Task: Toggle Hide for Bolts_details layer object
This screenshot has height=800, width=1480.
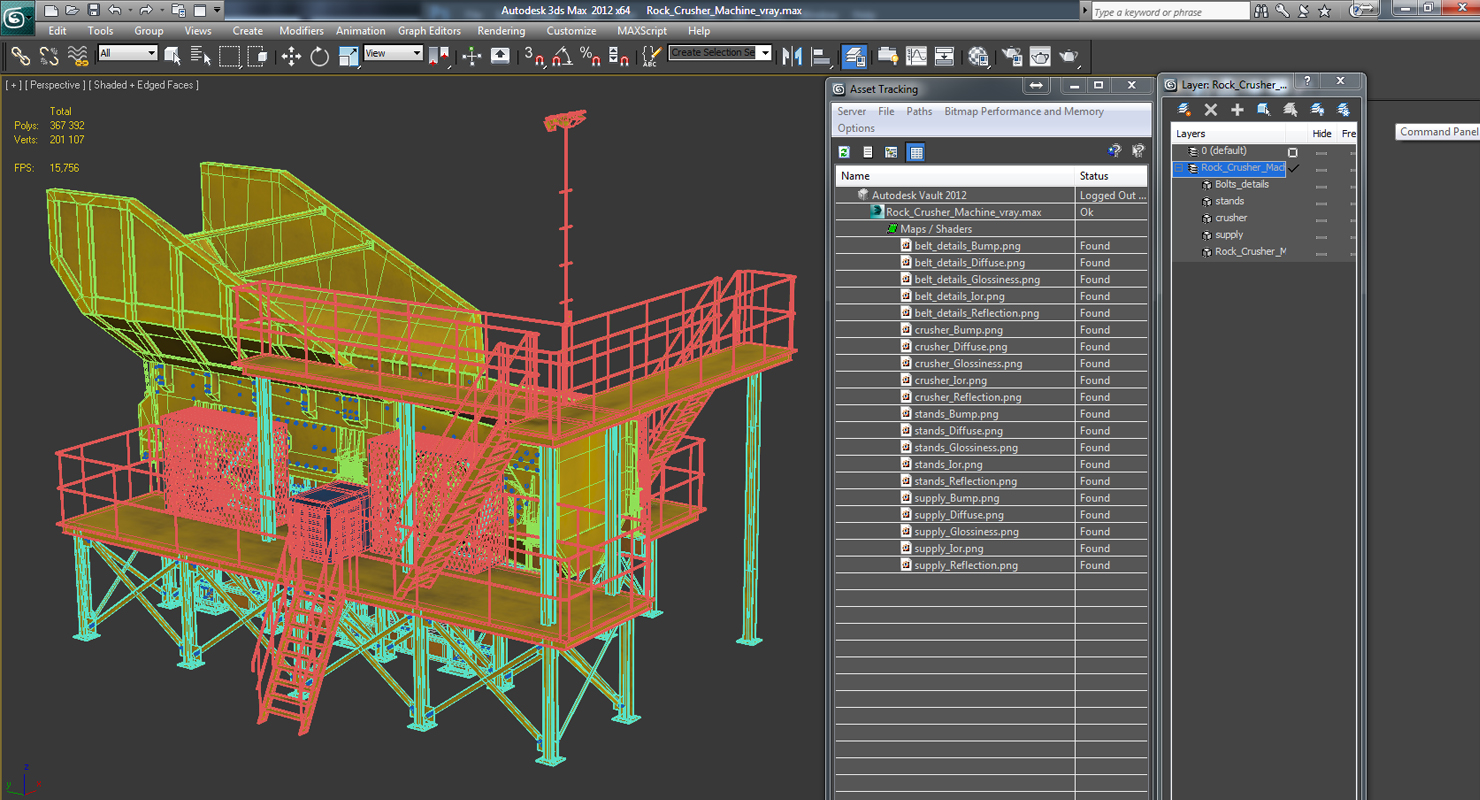Action: (1321, 185)
